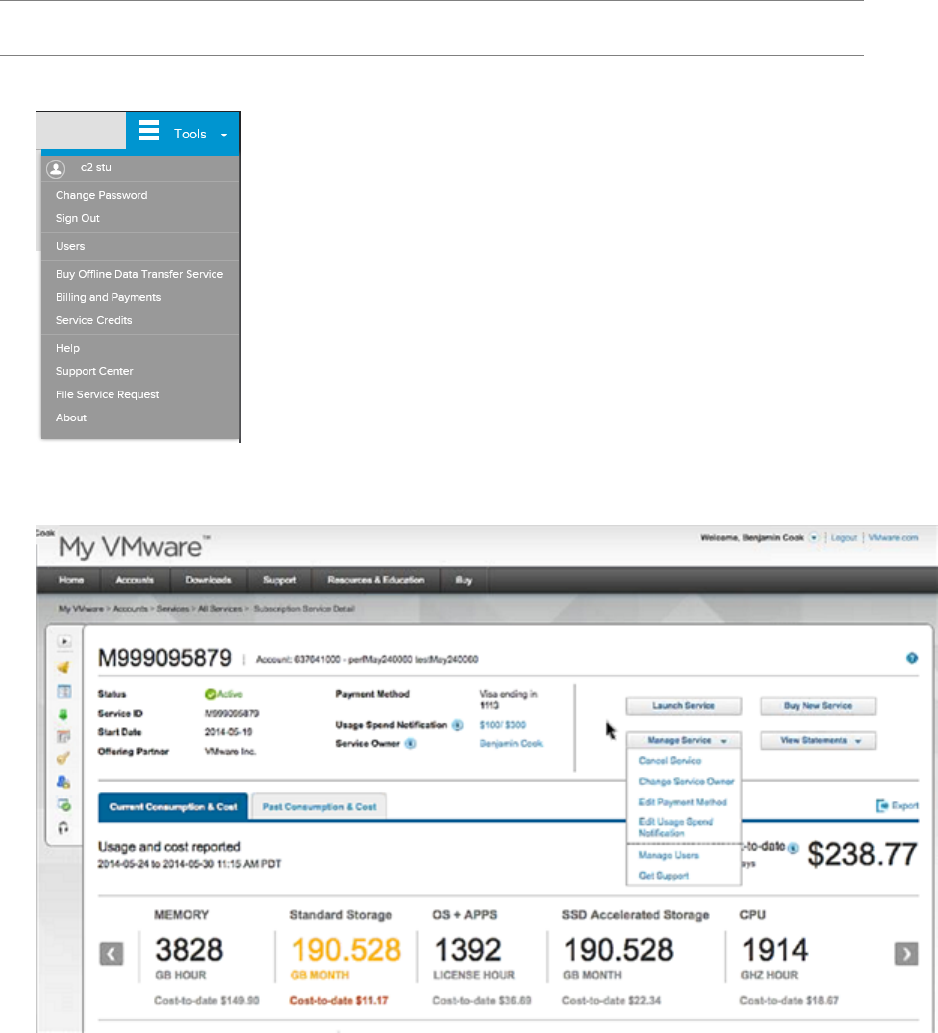Click the Export link text

pos(905,806)
